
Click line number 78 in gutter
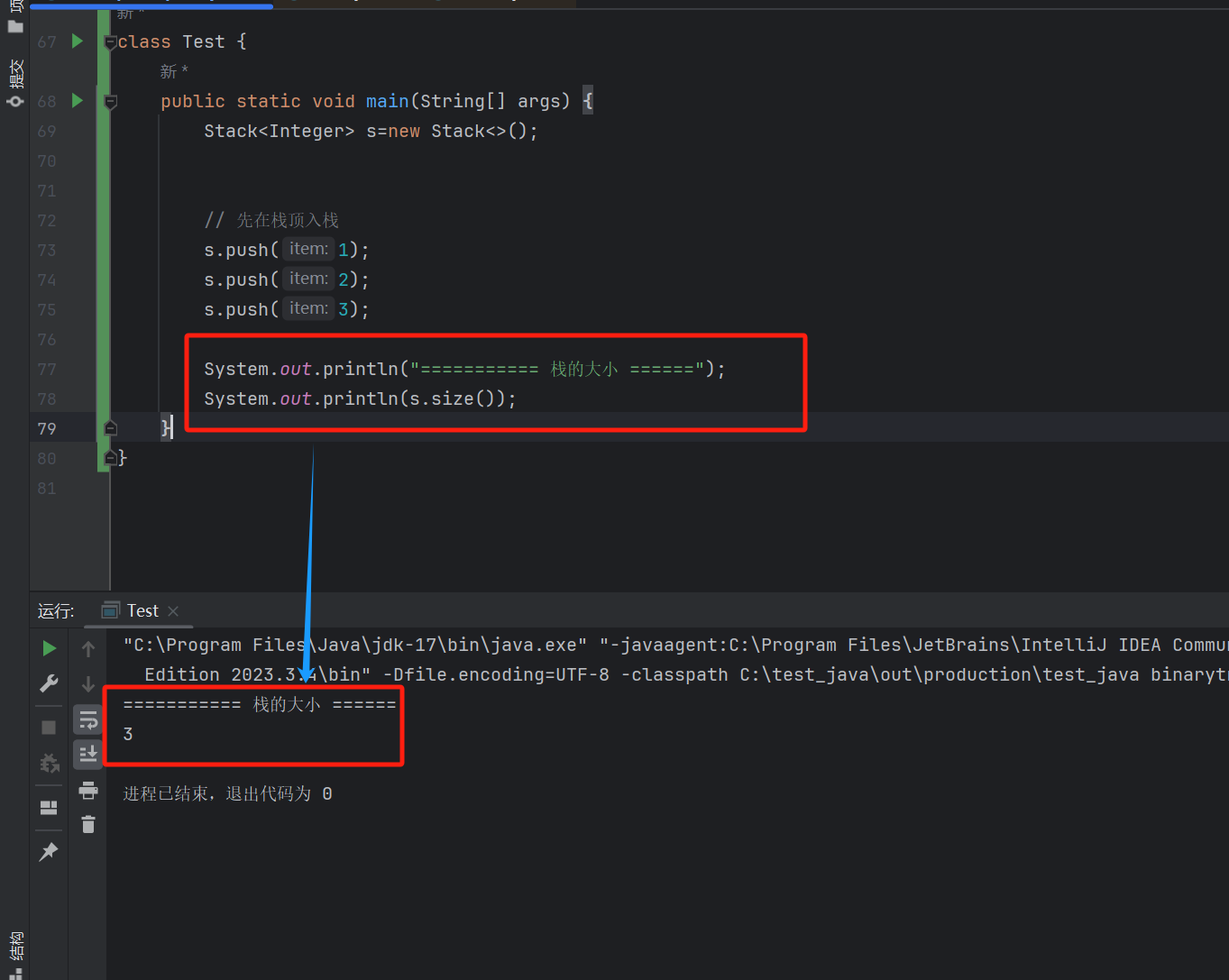[47, 399]
